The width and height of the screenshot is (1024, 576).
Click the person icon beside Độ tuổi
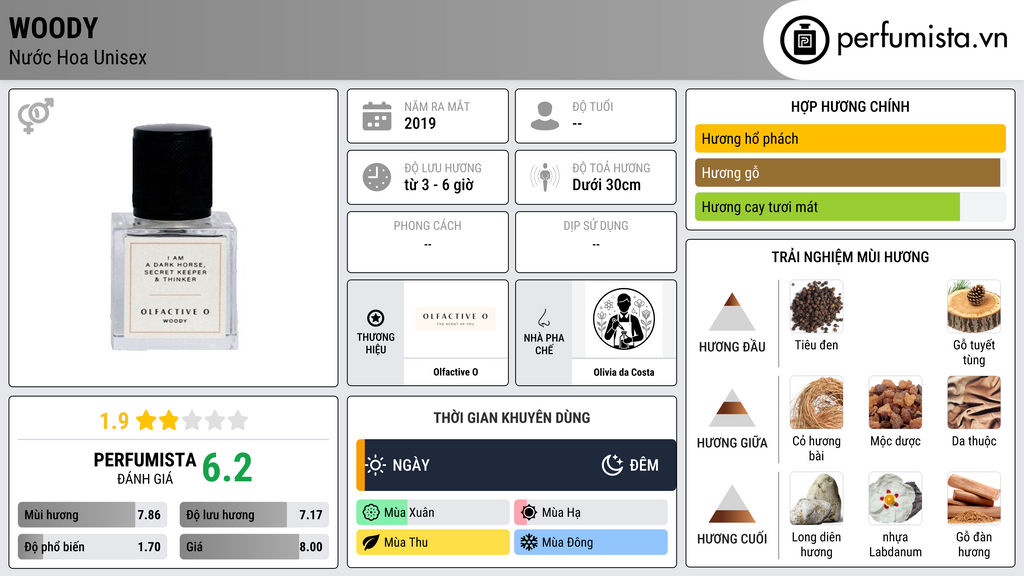[x=545, y=116]
